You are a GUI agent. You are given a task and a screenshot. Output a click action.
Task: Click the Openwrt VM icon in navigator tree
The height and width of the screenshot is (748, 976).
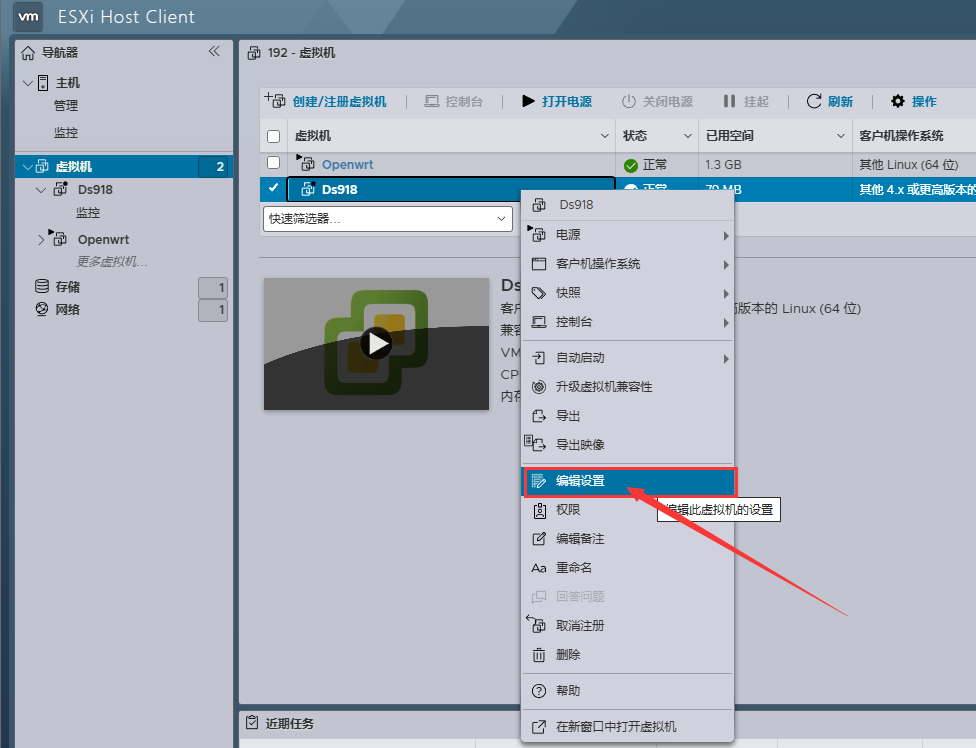pyautogui.click(x=58, y=238)
